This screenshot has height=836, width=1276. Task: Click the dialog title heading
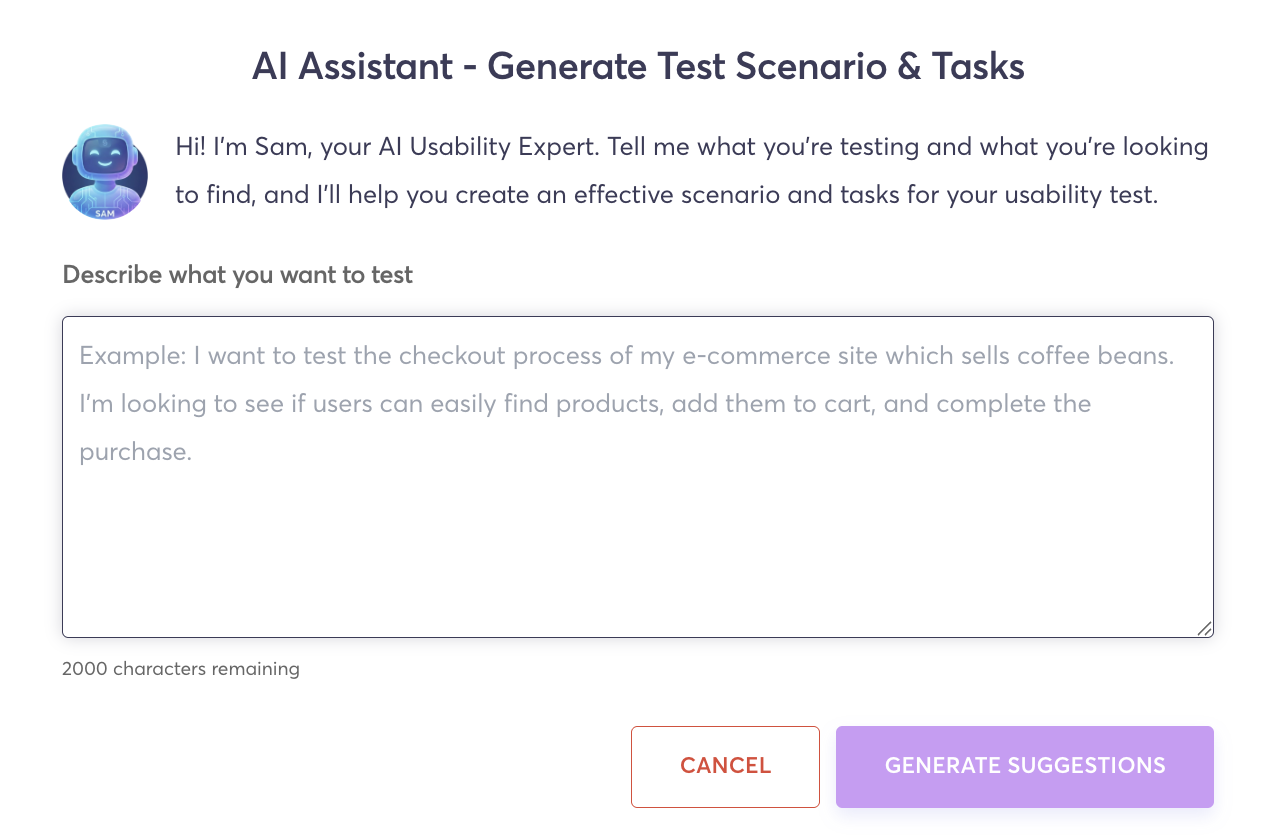(638, 66)
